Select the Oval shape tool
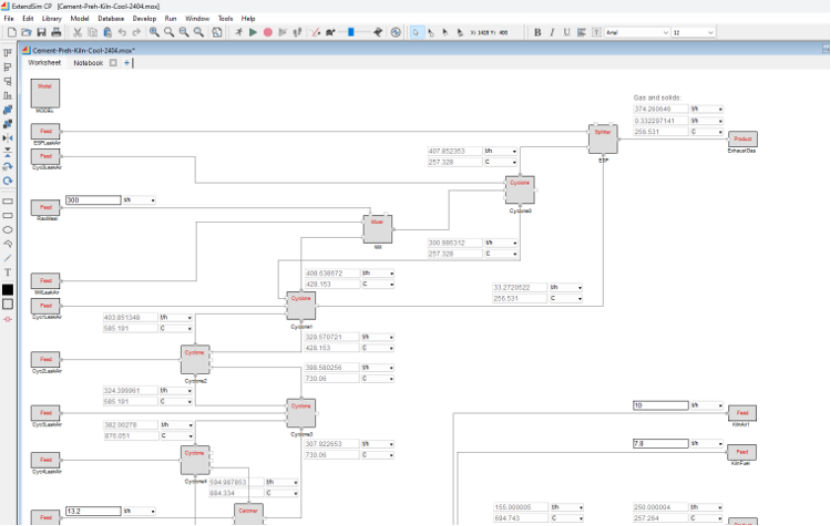The width and height of the screenshot is (831, 526). [8, 229]
